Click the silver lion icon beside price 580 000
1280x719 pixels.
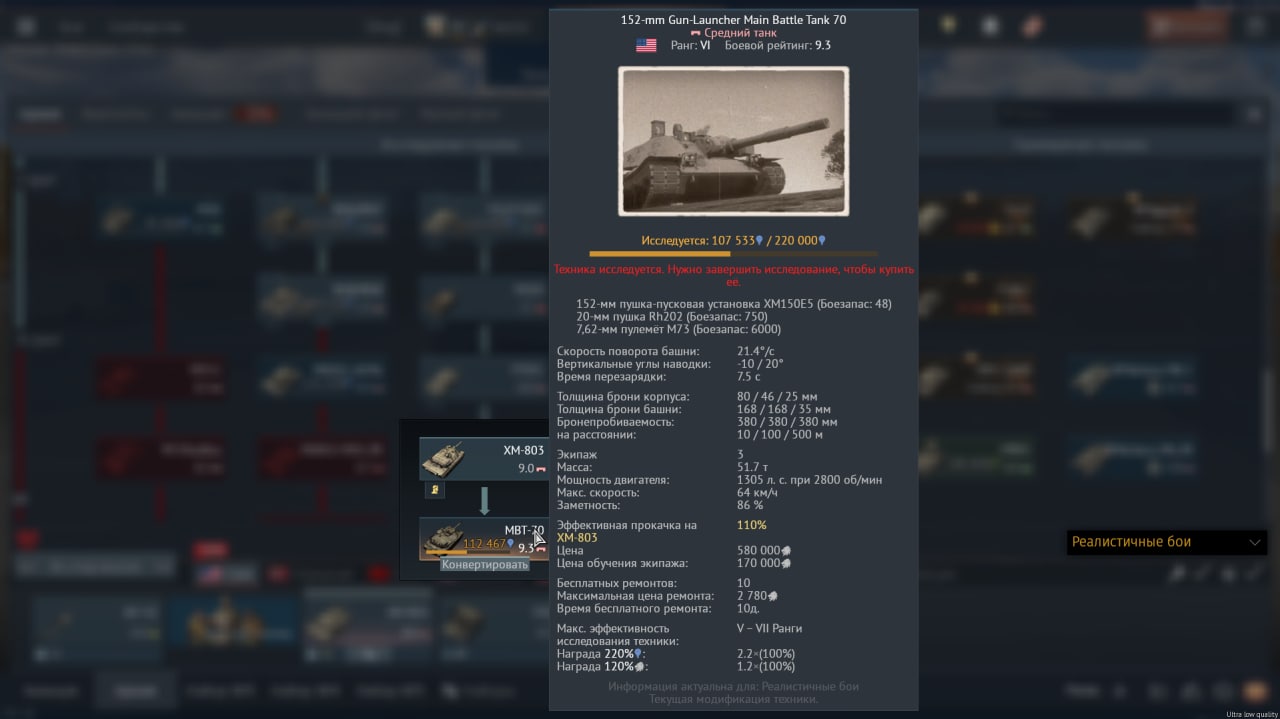(785, 551)
